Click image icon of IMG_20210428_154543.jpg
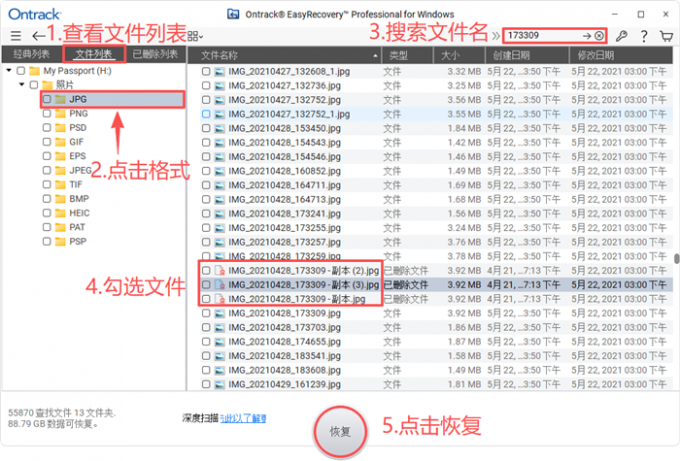Screen dimensions: 680x461 (x=220, y=142)
